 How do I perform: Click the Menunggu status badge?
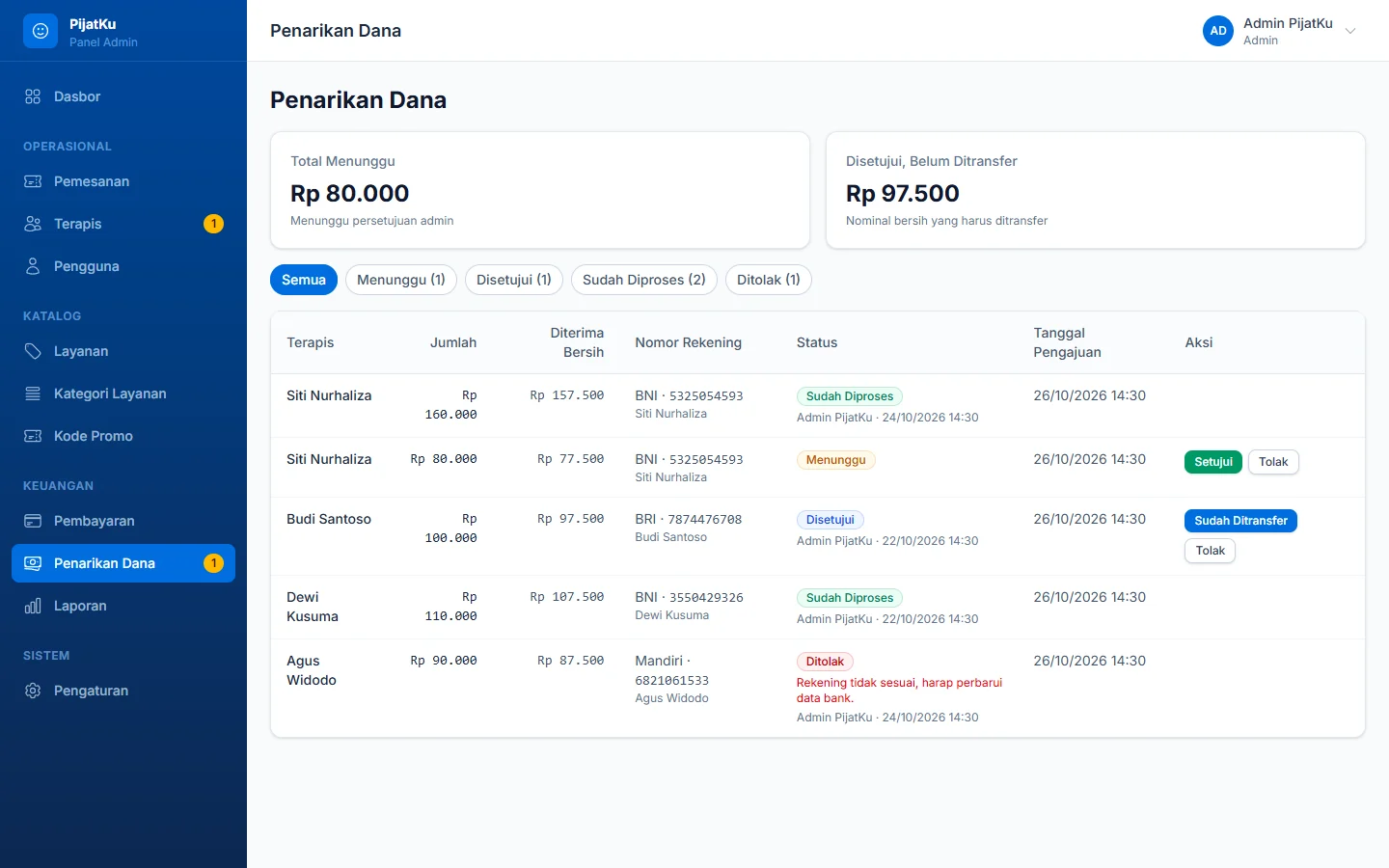click(x=836, y=460)
